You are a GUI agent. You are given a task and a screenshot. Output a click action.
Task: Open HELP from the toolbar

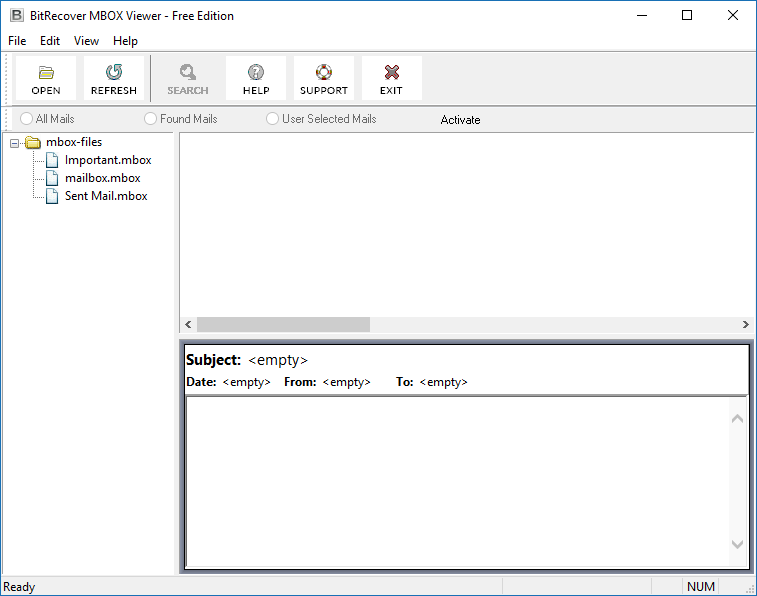click(x=256, y=78)
